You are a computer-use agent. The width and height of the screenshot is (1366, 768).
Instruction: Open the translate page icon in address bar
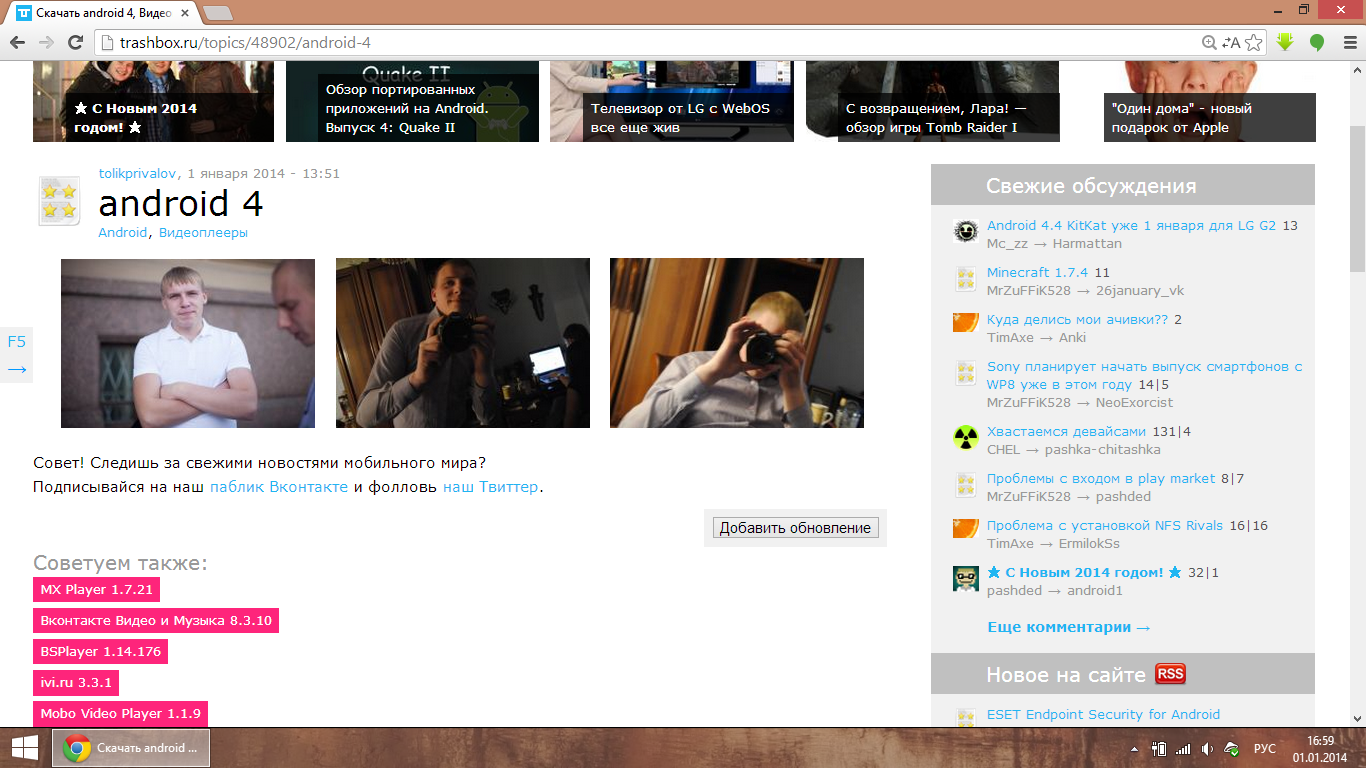click(1232, 42)
